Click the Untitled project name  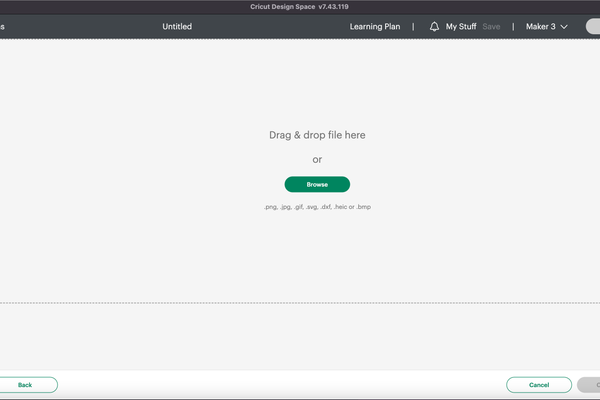click(x=177, y=27)
